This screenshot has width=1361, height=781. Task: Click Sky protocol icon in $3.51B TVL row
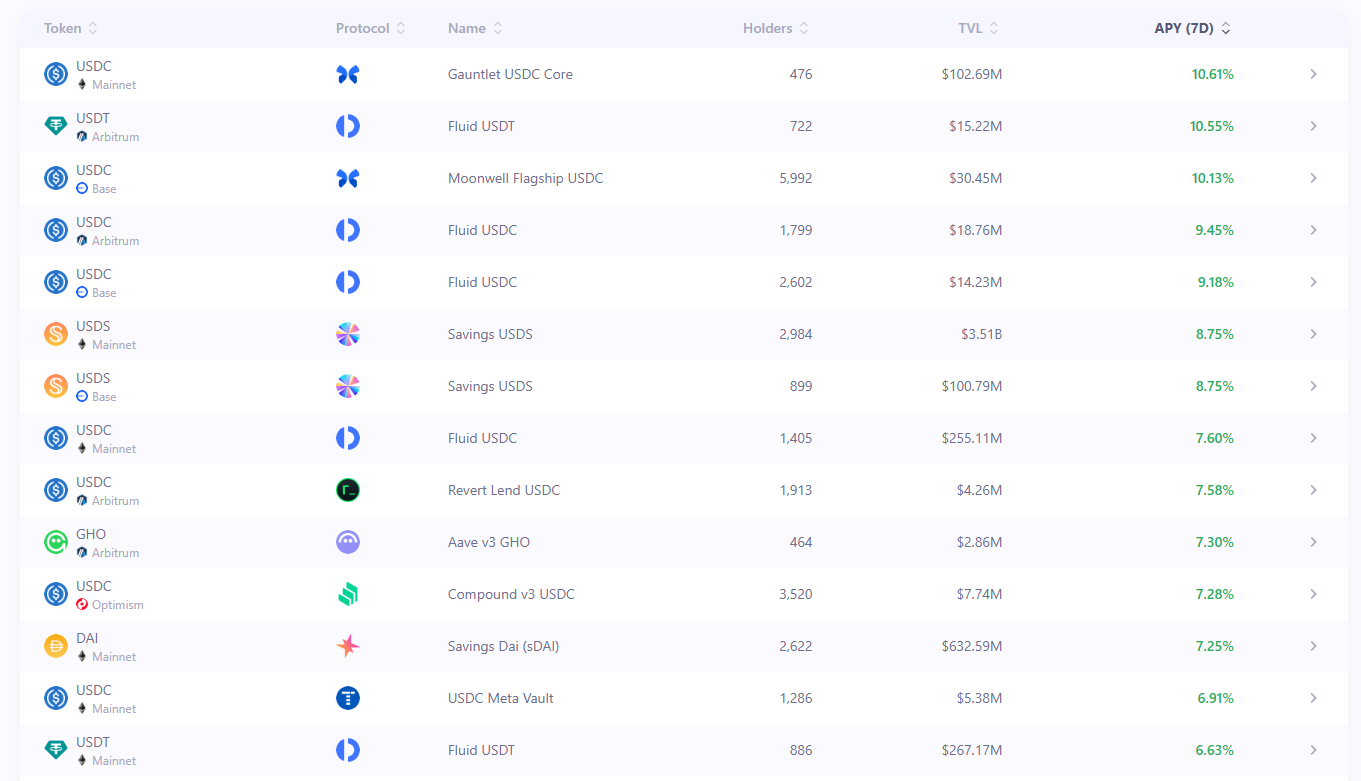[348, 334]
